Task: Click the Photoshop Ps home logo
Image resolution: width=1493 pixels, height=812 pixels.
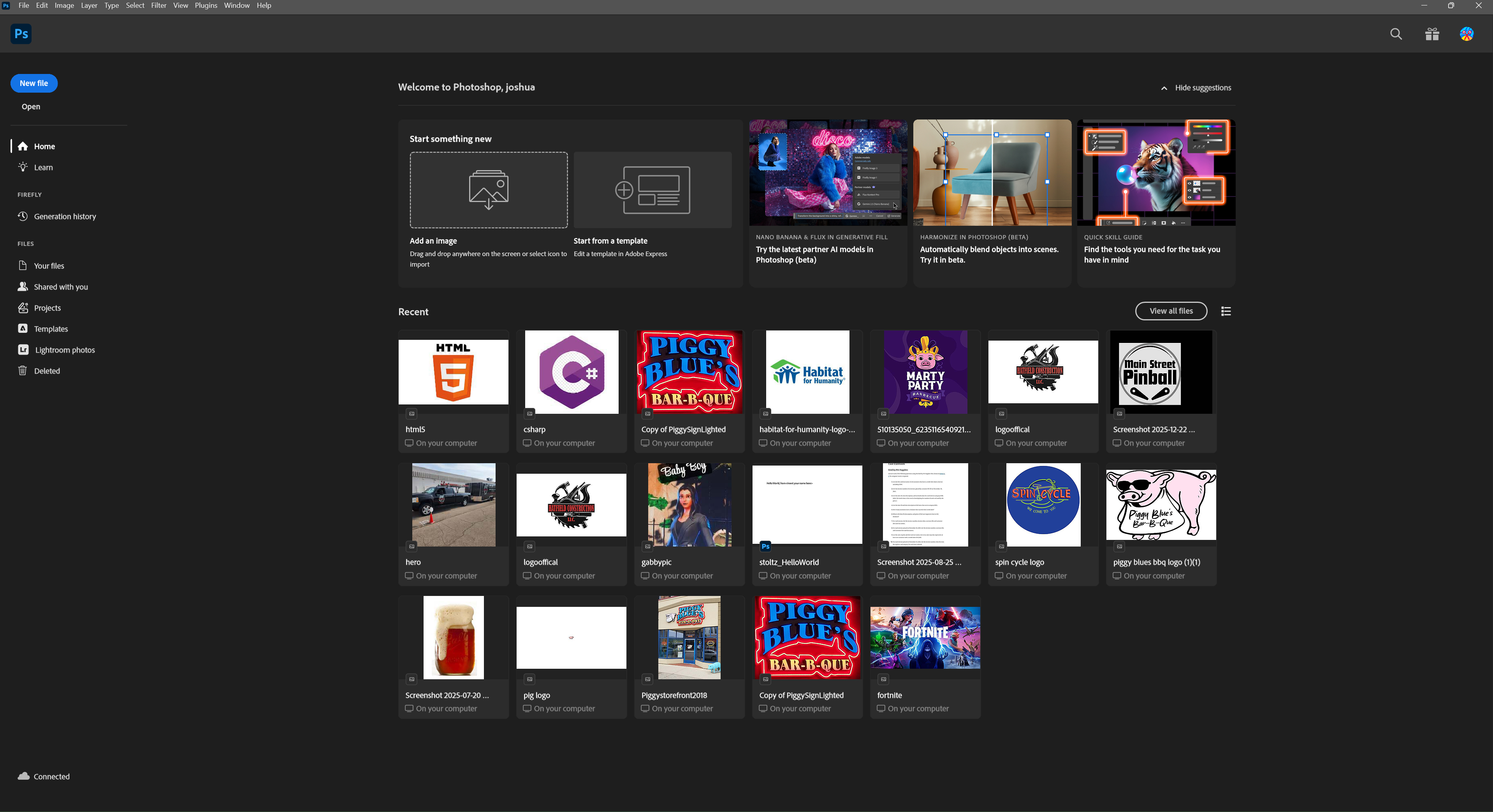Action: pyautogui.click(x=21, y=33)
